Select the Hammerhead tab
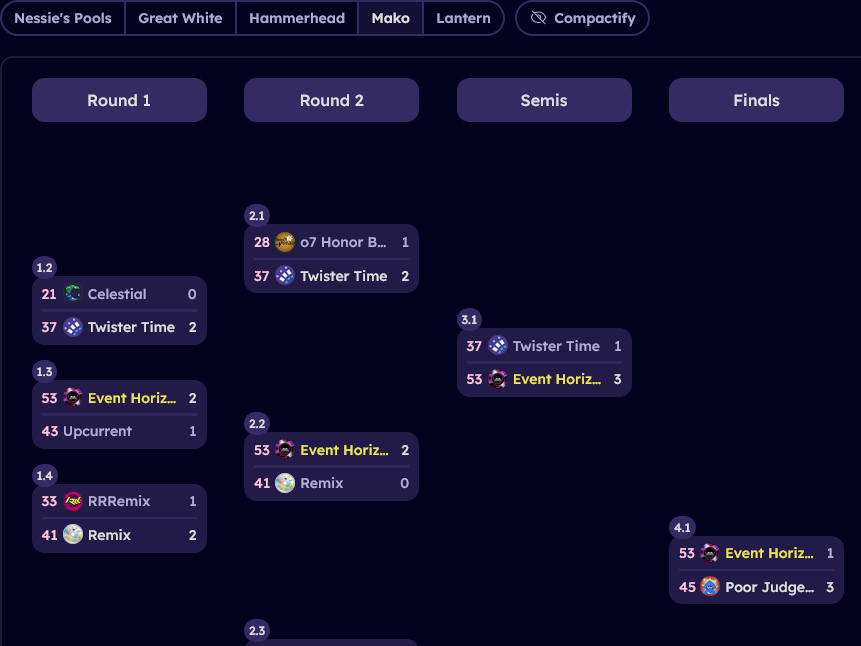This screenshot has width=861, height=646. (x=297, y=18)
